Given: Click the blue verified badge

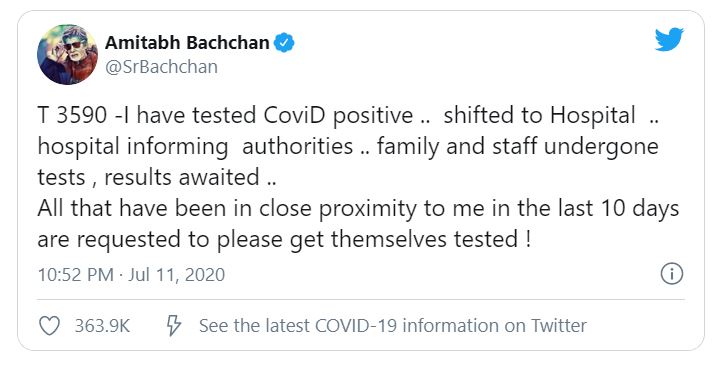Looking at the screenshot, I should 284,43.
